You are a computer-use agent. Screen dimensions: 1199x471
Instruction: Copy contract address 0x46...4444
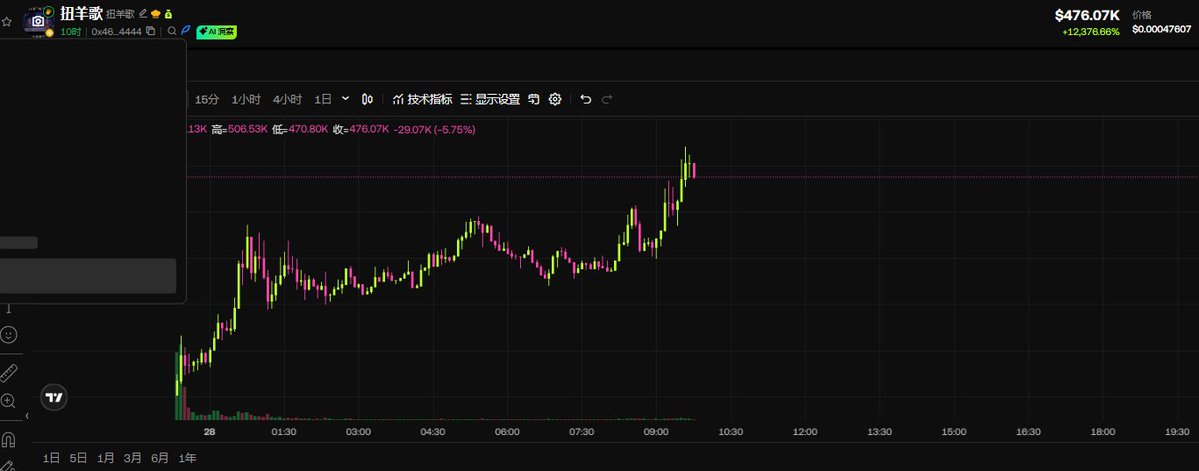click(151, 31)
